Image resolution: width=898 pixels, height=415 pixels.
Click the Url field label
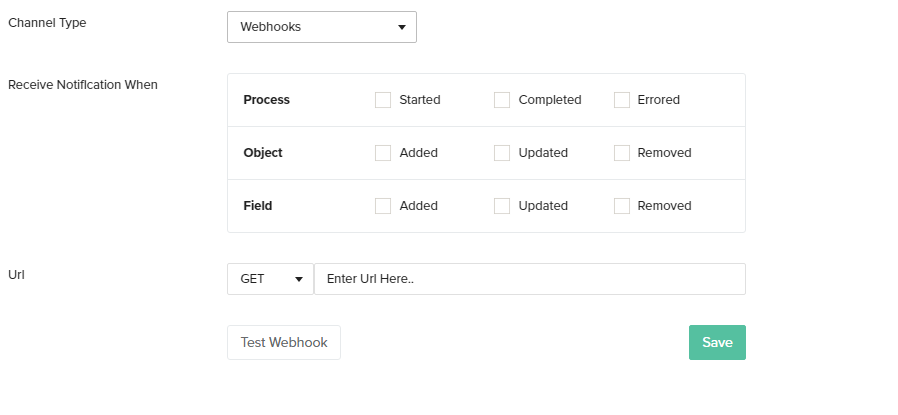click(x=16, y=274)
